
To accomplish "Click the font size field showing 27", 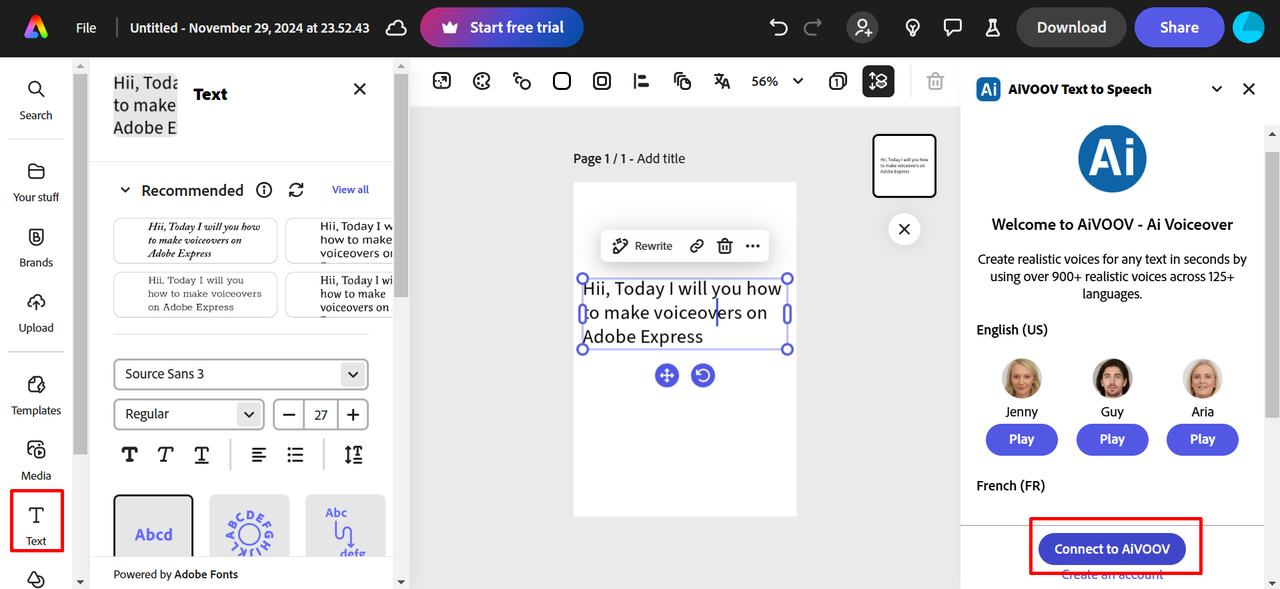I will tap(321, 414).
